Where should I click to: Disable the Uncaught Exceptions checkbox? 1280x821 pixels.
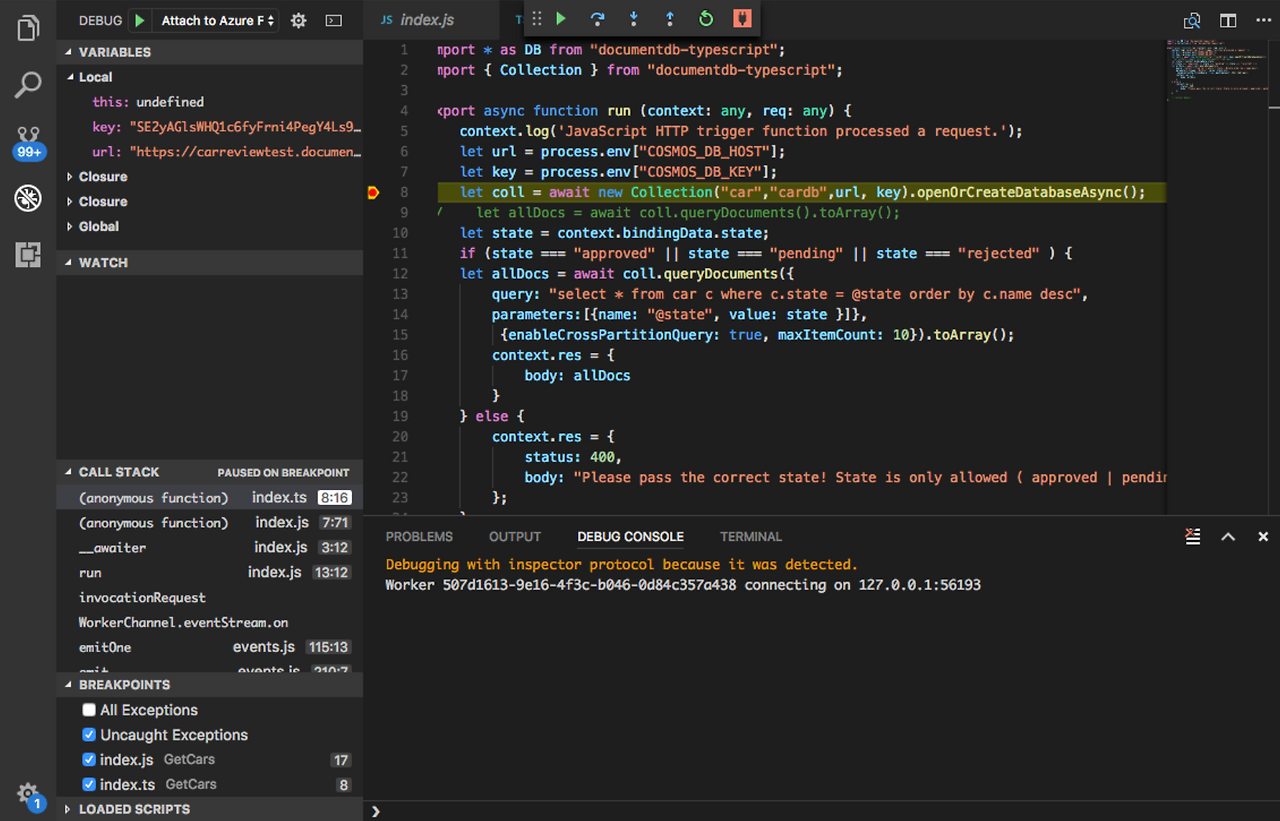click(x=89, y=735)
